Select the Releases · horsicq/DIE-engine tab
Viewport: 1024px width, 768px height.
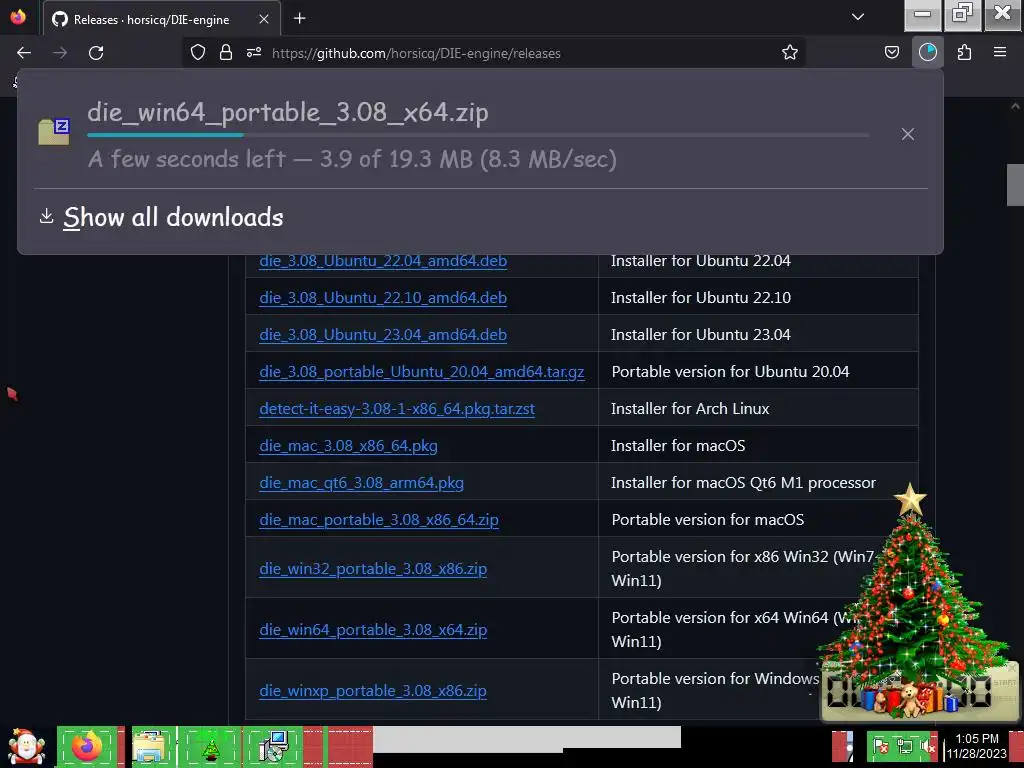[162, 19]
